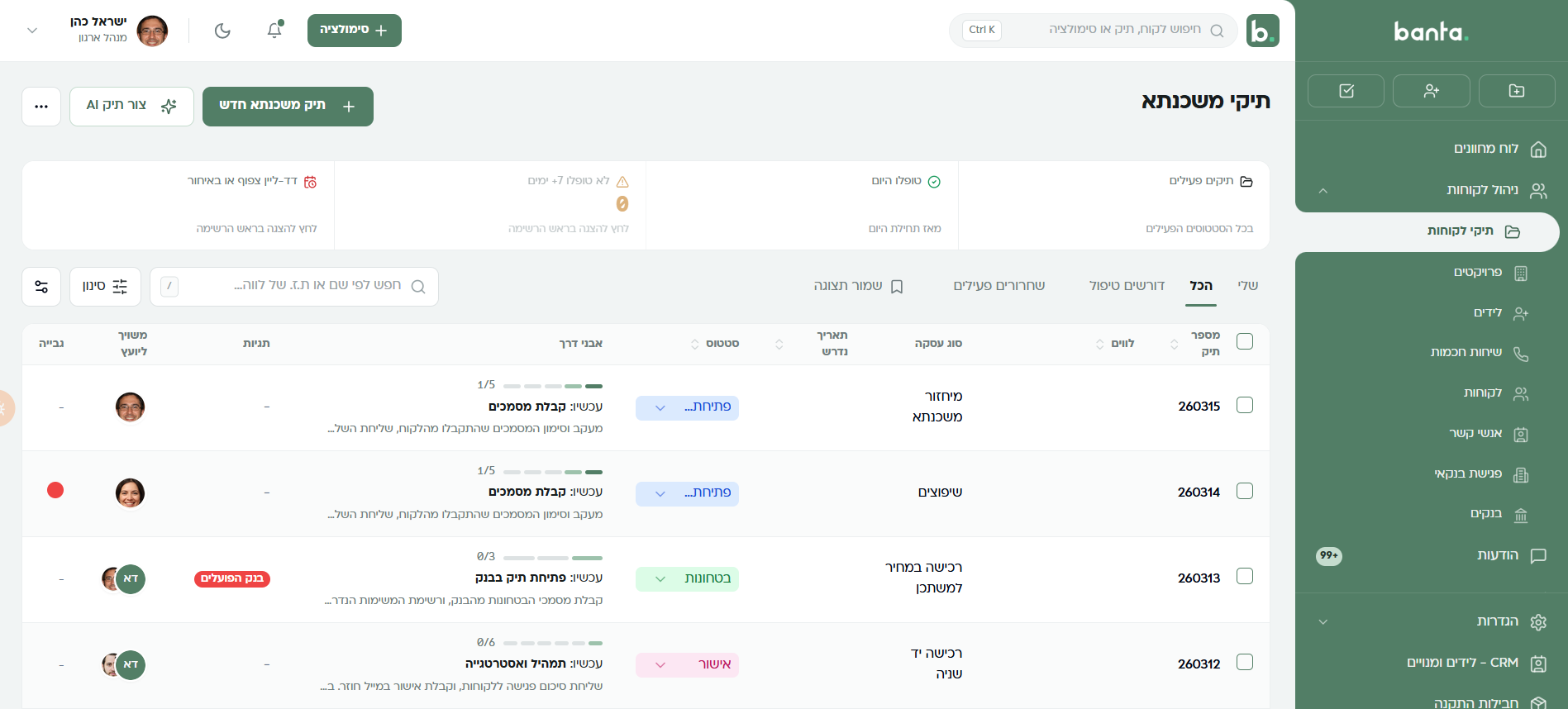Expand the הגדרות section chevron

(1323, 622)
